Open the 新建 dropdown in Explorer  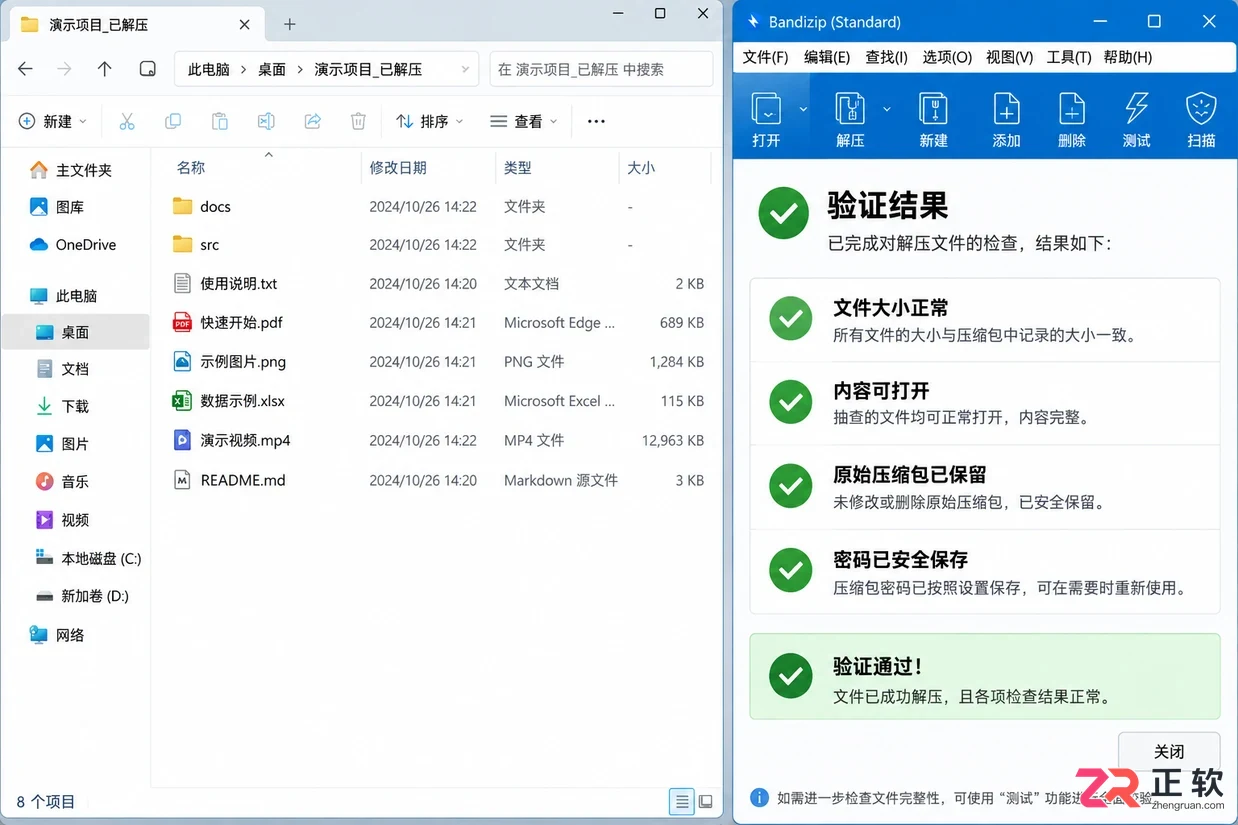[53, 121]
